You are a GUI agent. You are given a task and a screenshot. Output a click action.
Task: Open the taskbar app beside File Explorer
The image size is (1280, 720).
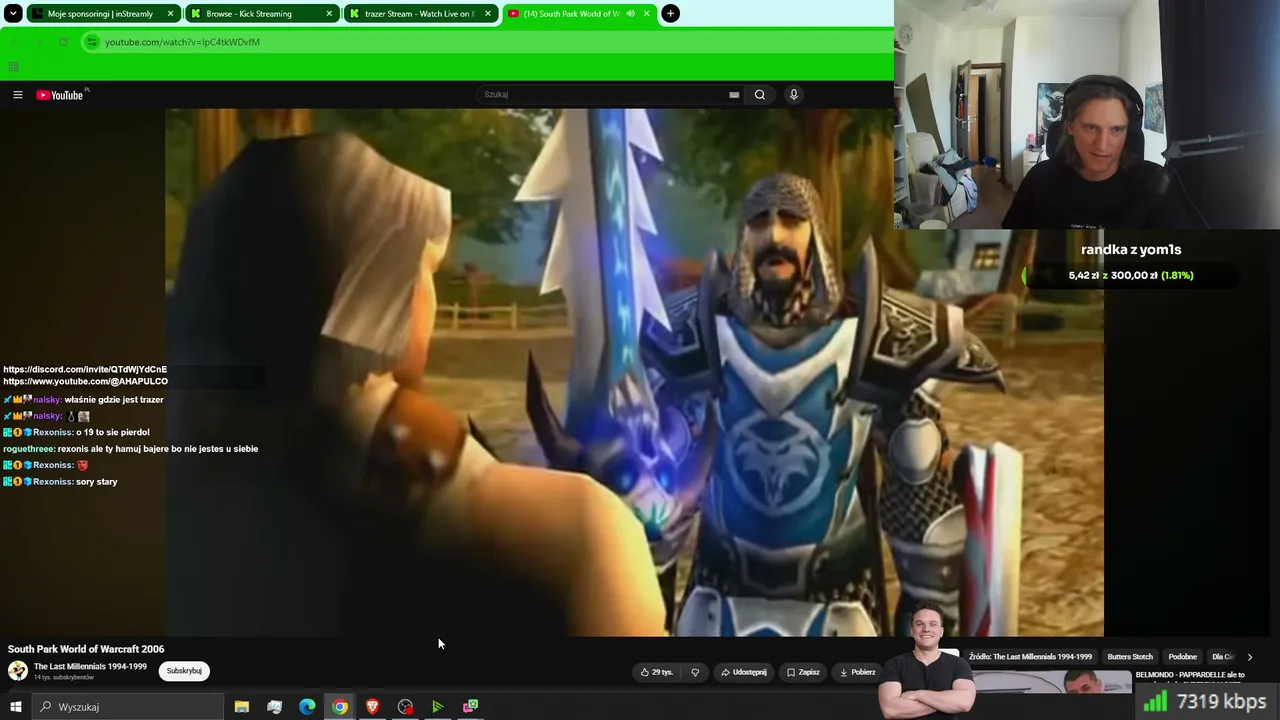[275, 707]
